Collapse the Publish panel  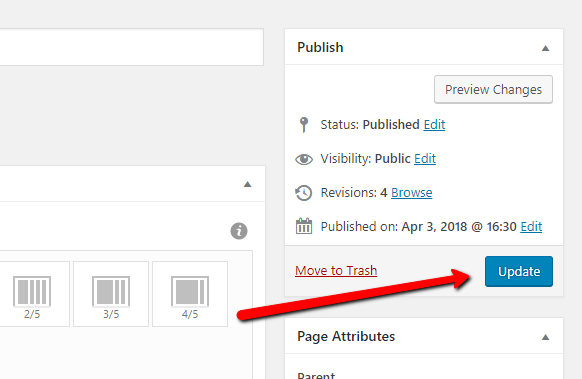click(545, 48)
